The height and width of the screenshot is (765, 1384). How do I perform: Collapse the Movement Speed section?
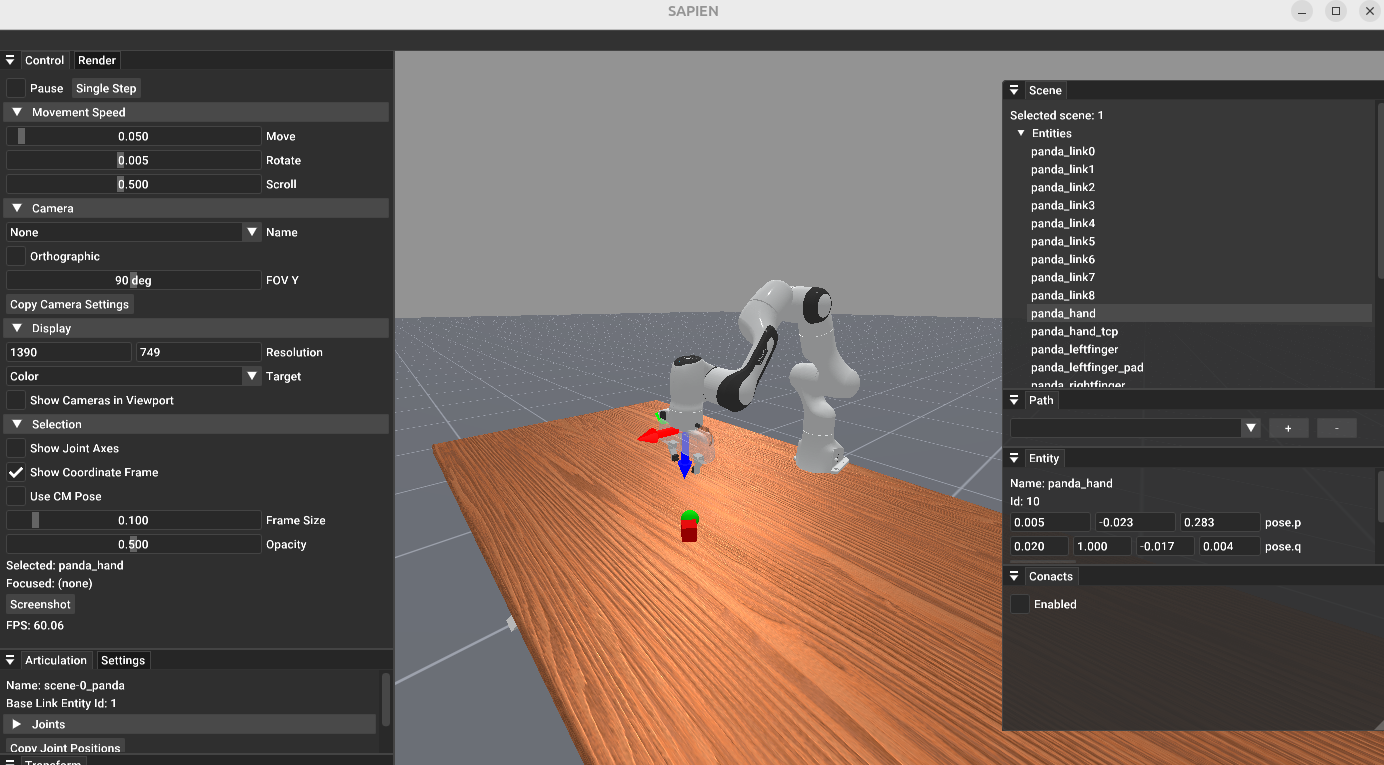[x=17, y=112]
